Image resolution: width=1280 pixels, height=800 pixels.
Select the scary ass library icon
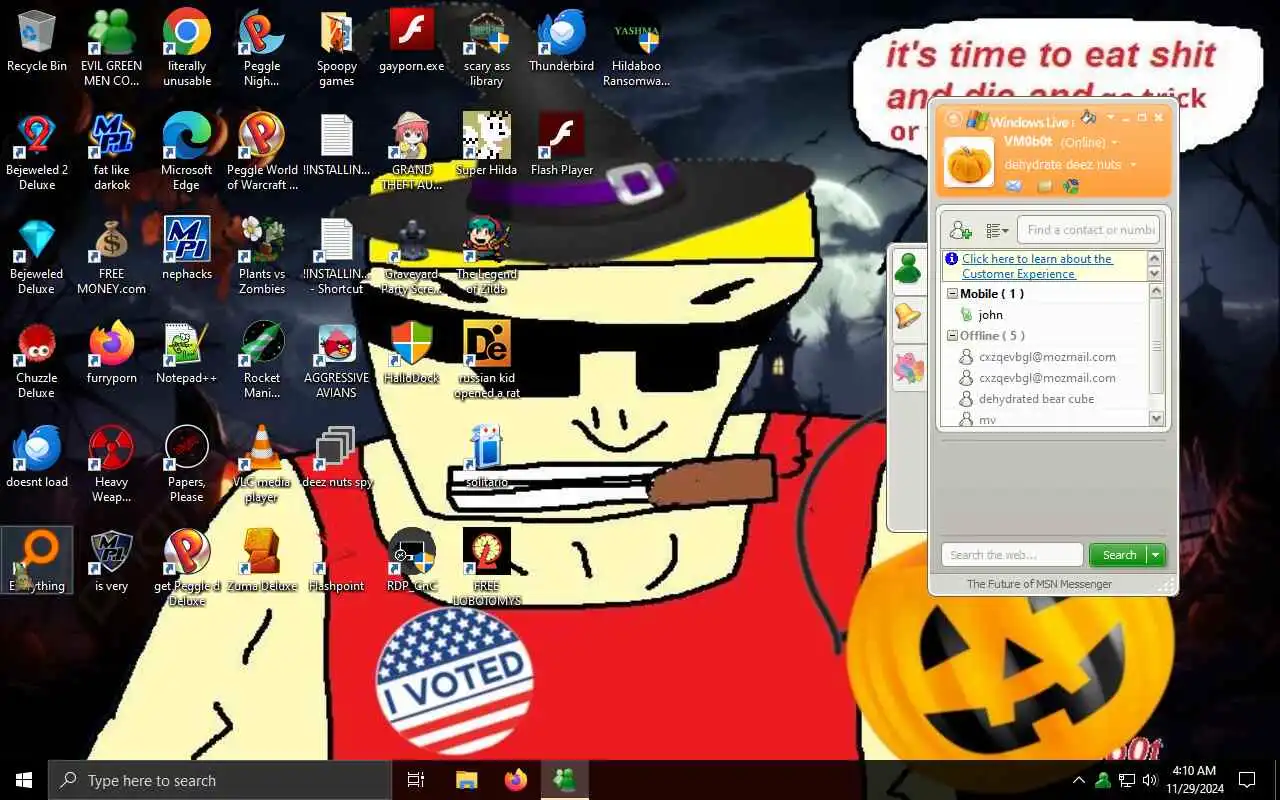coord(487,47)
